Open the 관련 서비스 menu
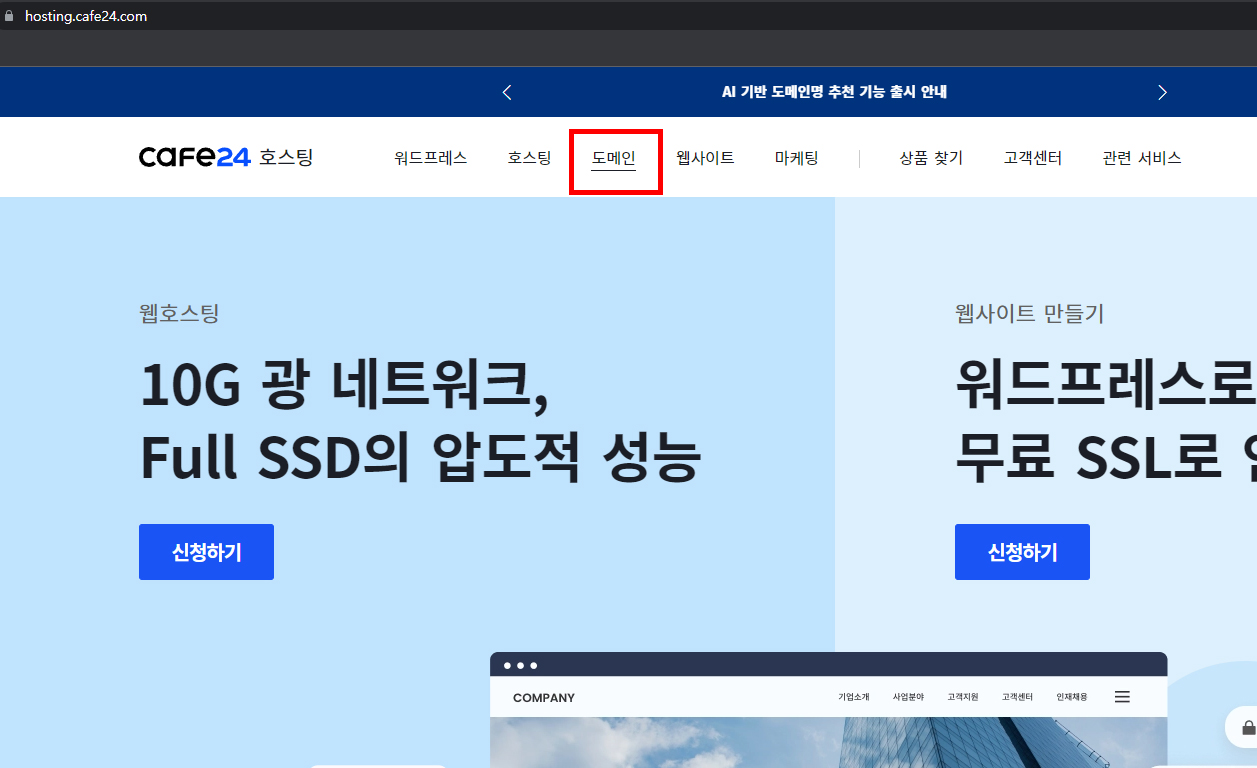The image size is (1257, 768). 1142,158
